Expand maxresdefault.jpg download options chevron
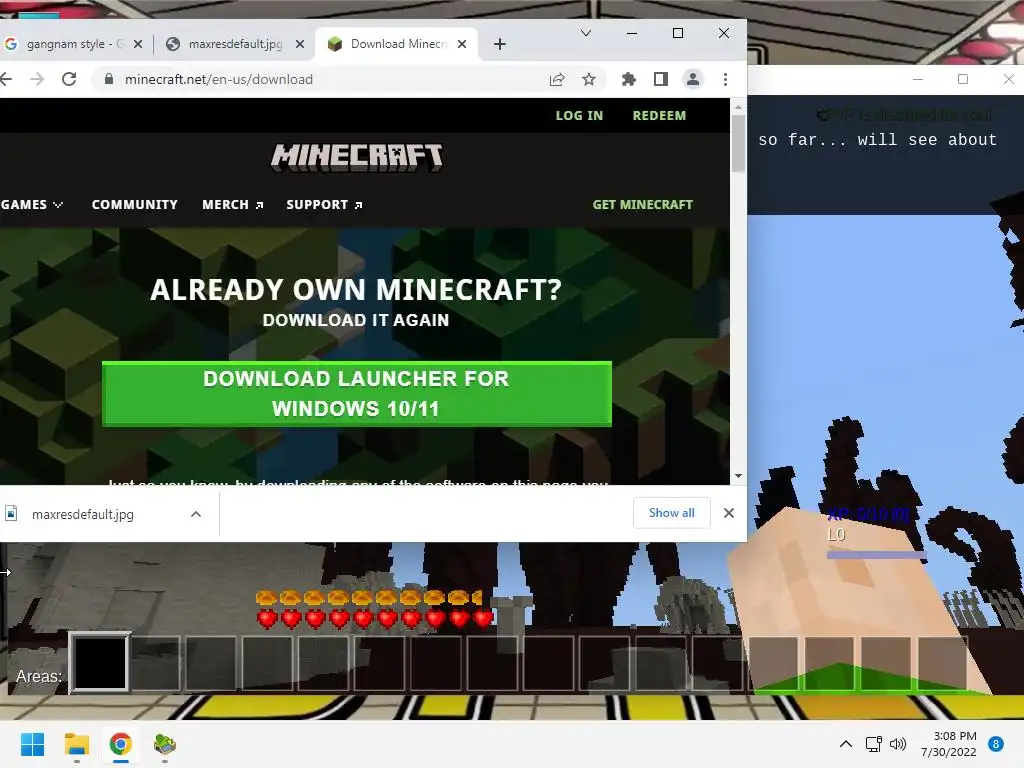Screen dimensions: 1024x768 [x=196, y=514]
